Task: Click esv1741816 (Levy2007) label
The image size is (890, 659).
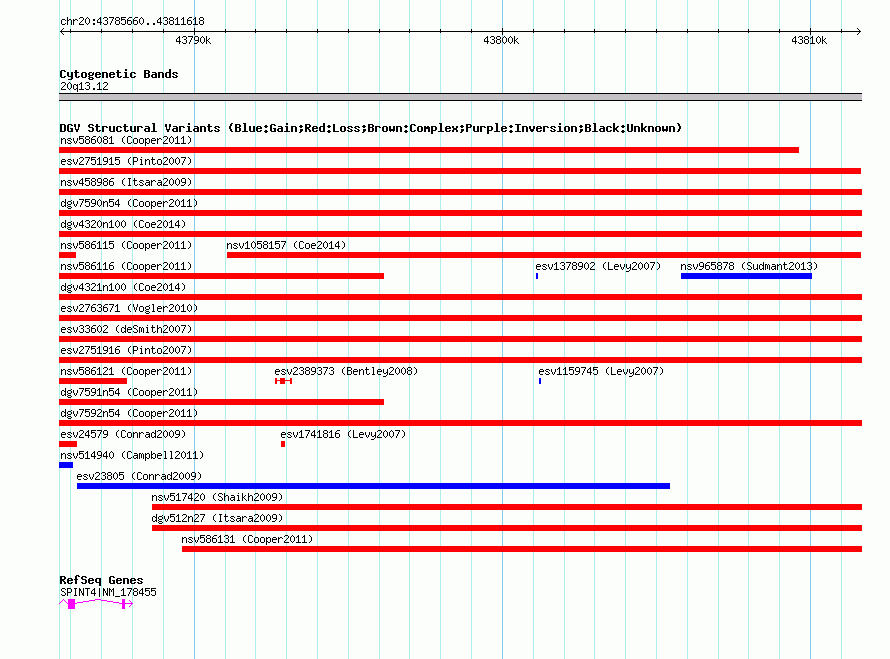Action: click(343, 434)
